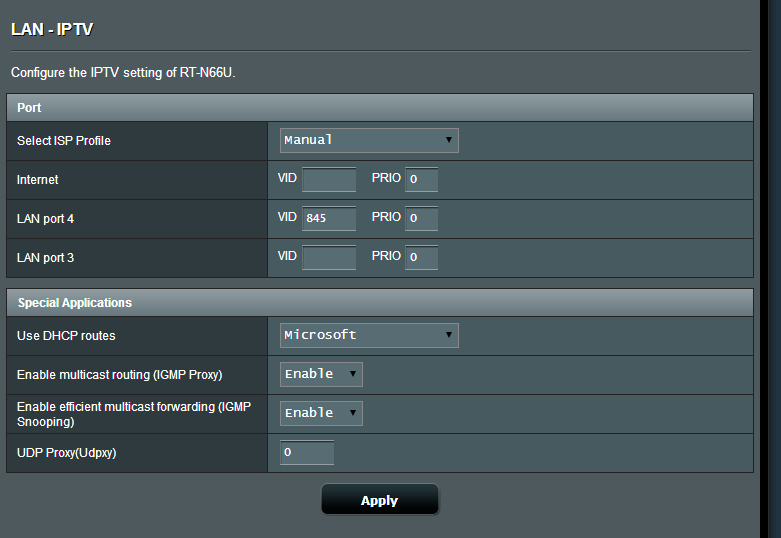The width and height of the screenshot is (781, 538).
Task: Click the Port section header
Action: coord(29,107)
